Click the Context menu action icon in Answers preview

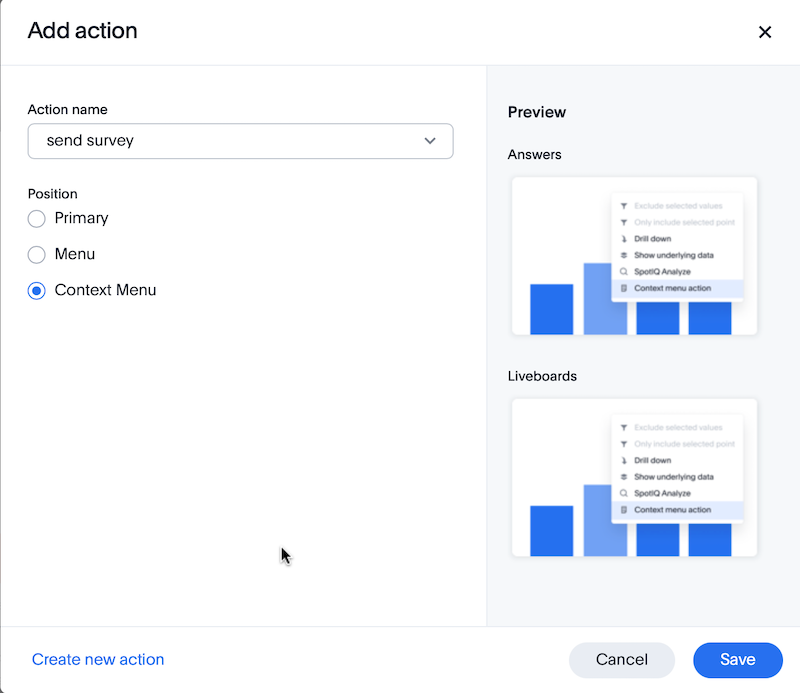[625, 289]
